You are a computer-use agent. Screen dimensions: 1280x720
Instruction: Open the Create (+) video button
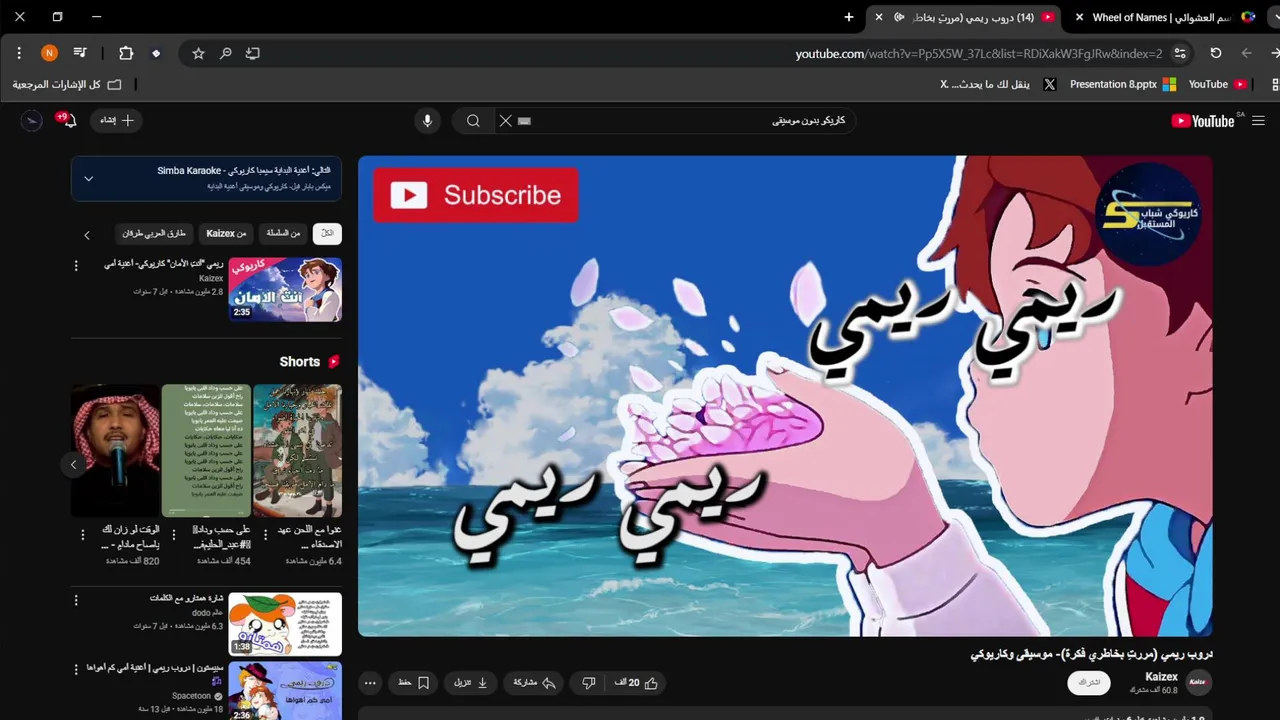tap(116, 120)
